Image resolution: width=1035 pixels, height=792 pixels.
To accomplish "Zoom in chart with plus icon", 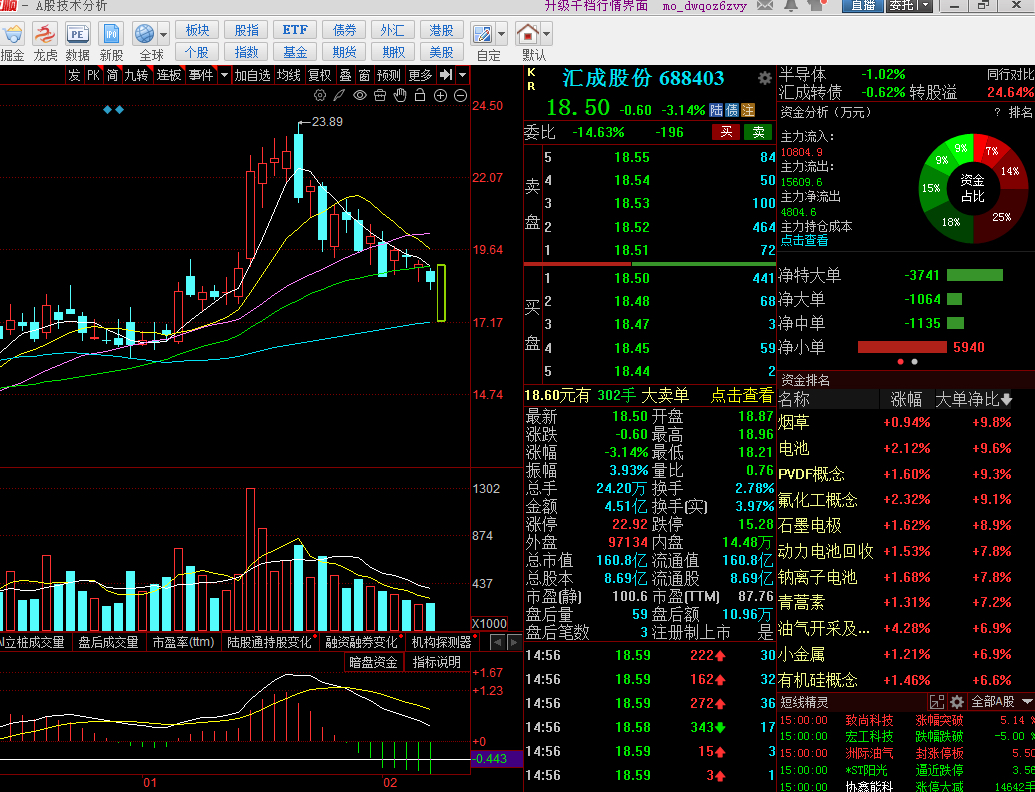I will coord(440,96).
